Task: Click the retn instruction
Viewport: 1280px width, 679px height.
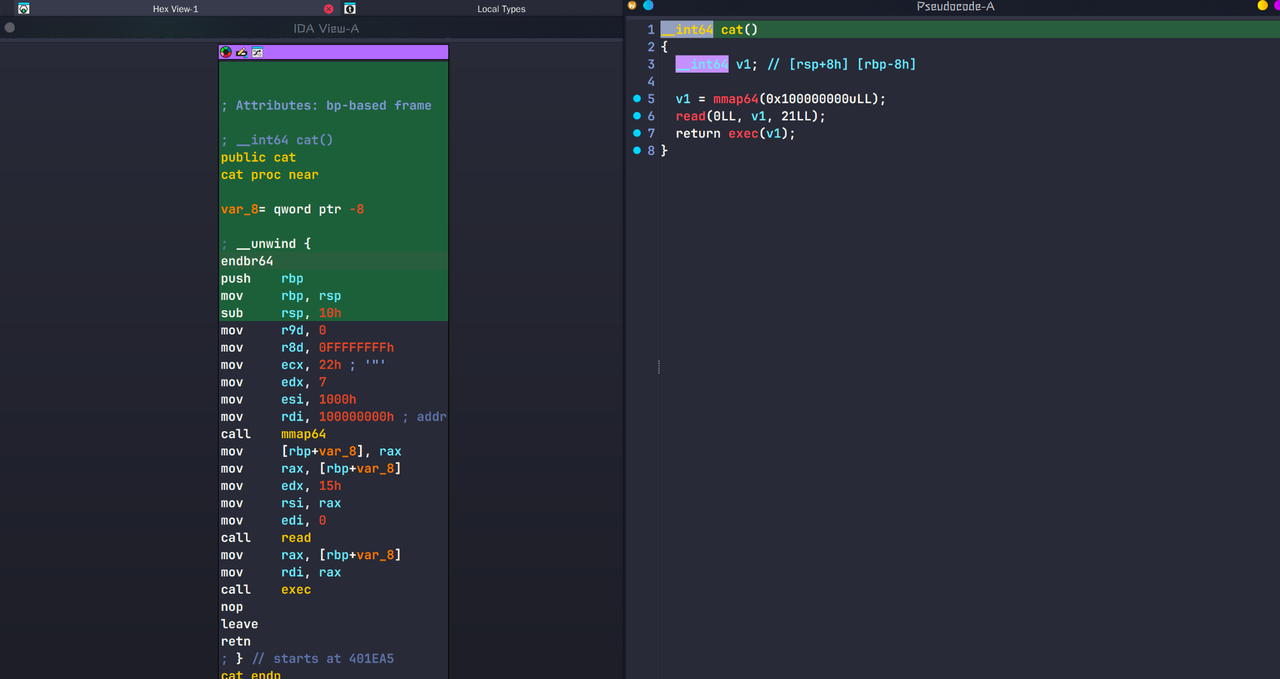Action: (236, 641)
